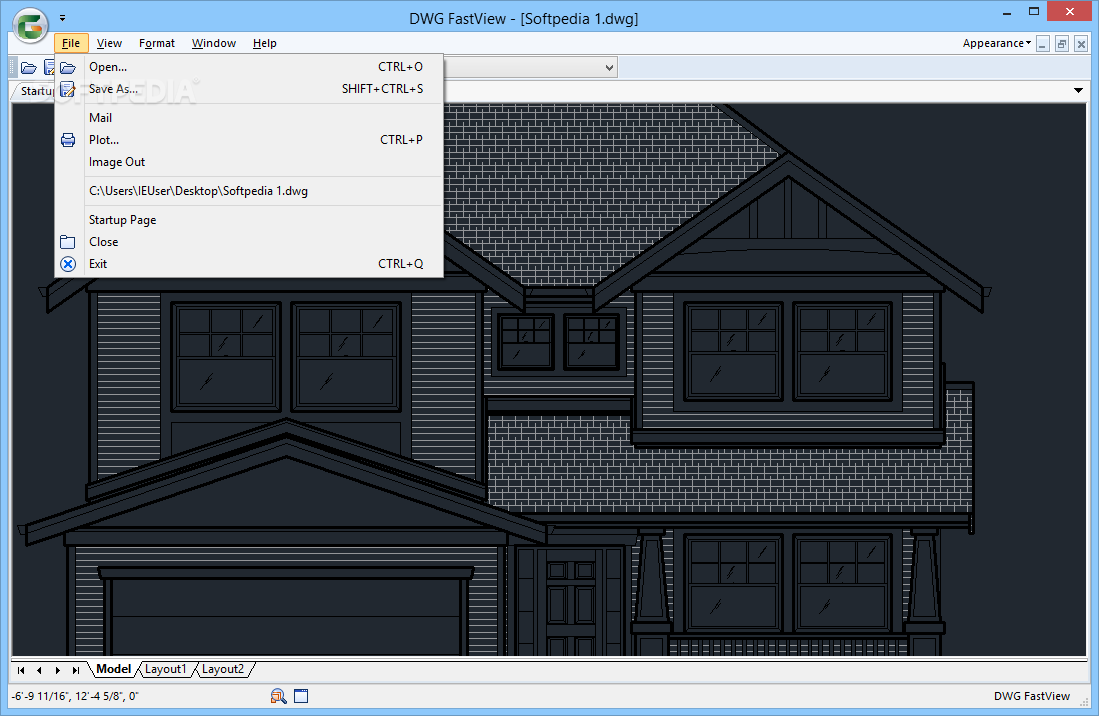Click the Plot printer icon in File menu
The height and width of the screenshot is (716, 1099).
point(68,140)
